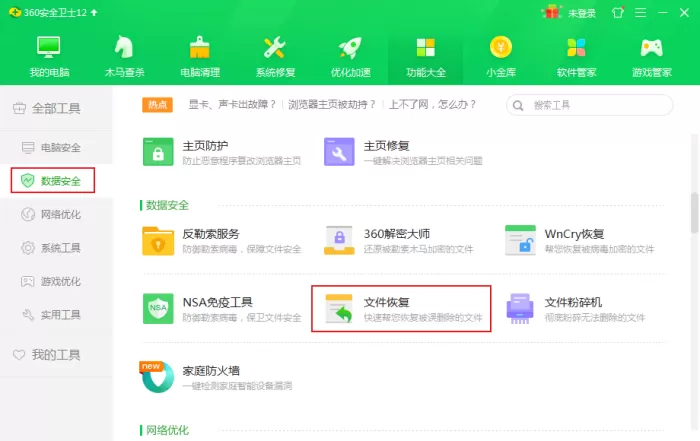Click the search magnifier icon
Viewport: 700px width, 441px height.
518,106
